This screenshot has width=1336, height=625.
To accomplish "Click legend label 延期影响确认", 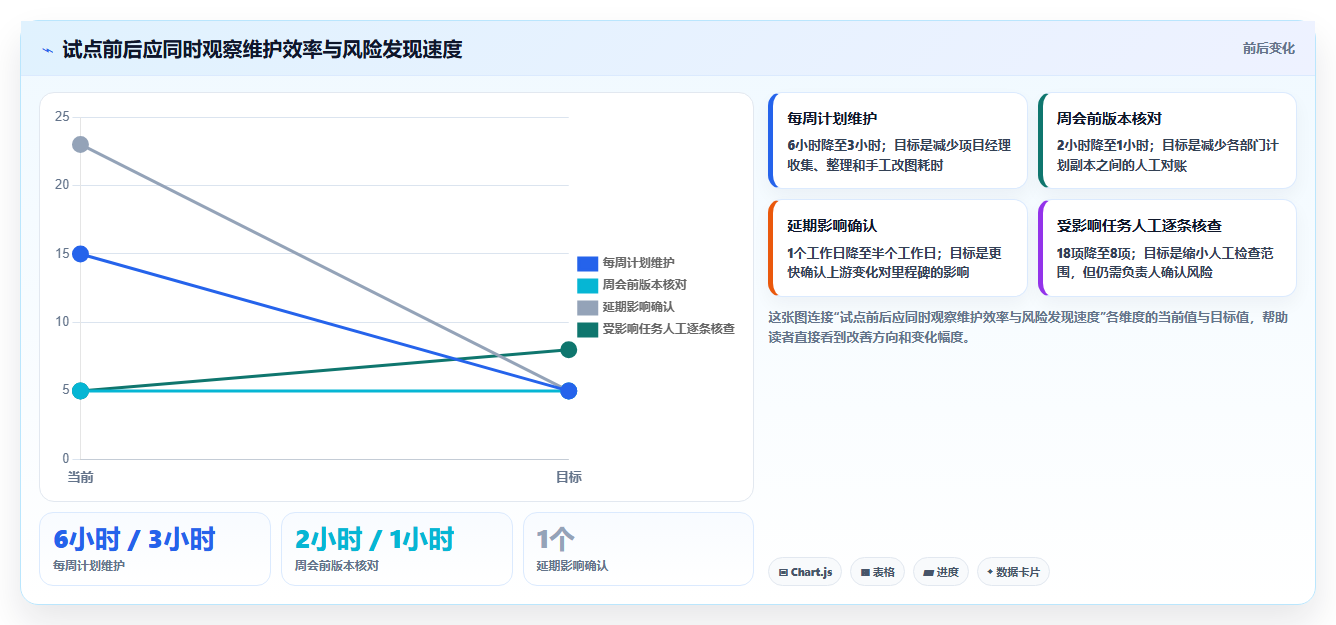I will (x=638, y=307).
